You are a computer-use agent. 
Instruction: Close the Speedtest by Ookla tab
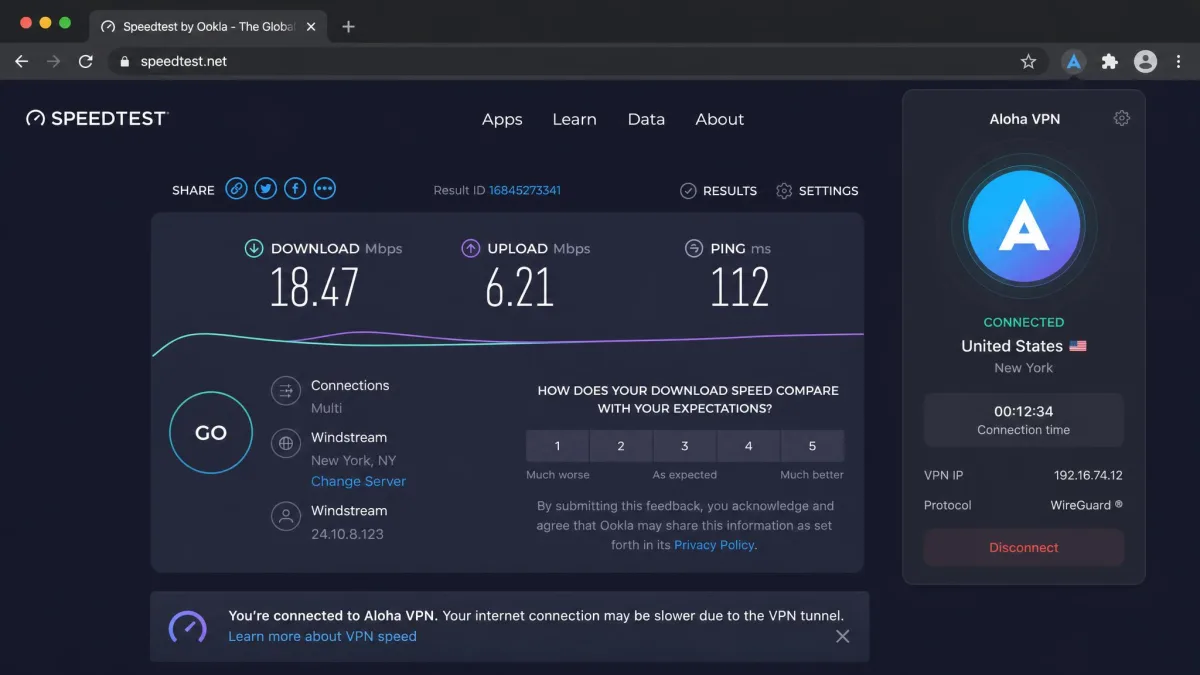point(311,27)
